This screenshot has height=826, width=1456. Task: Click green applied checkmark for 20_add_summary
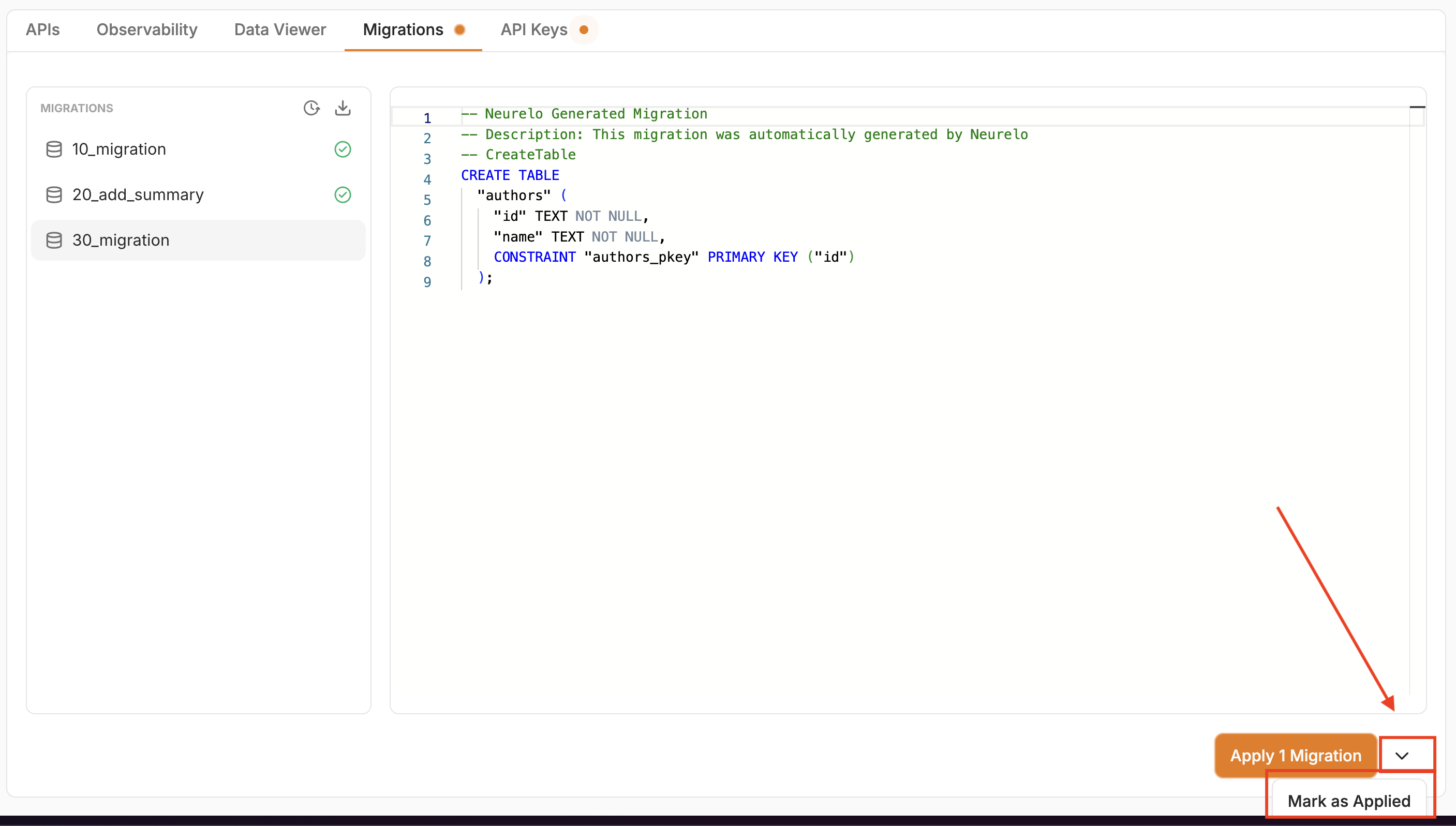[x=343, y=194]
